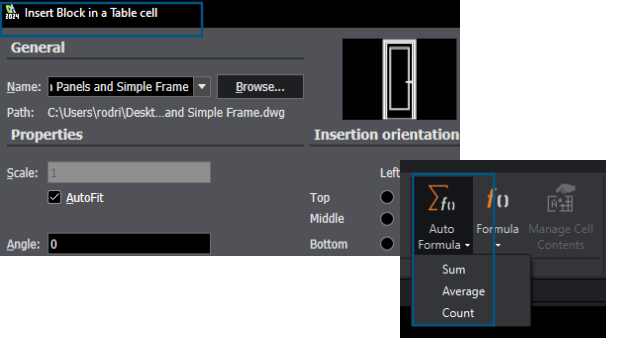Click the 2024 app icon in title bar
The height and width of the screenshot is (360, 640).
[x=12, y=12]
